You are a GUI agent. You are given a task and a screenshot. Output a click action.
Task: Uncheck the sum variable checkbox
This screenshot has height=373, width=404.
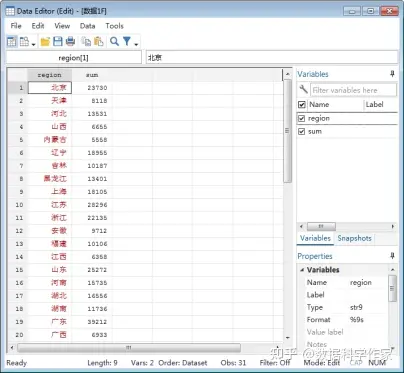pyautogui.click(x=302, y=131)
